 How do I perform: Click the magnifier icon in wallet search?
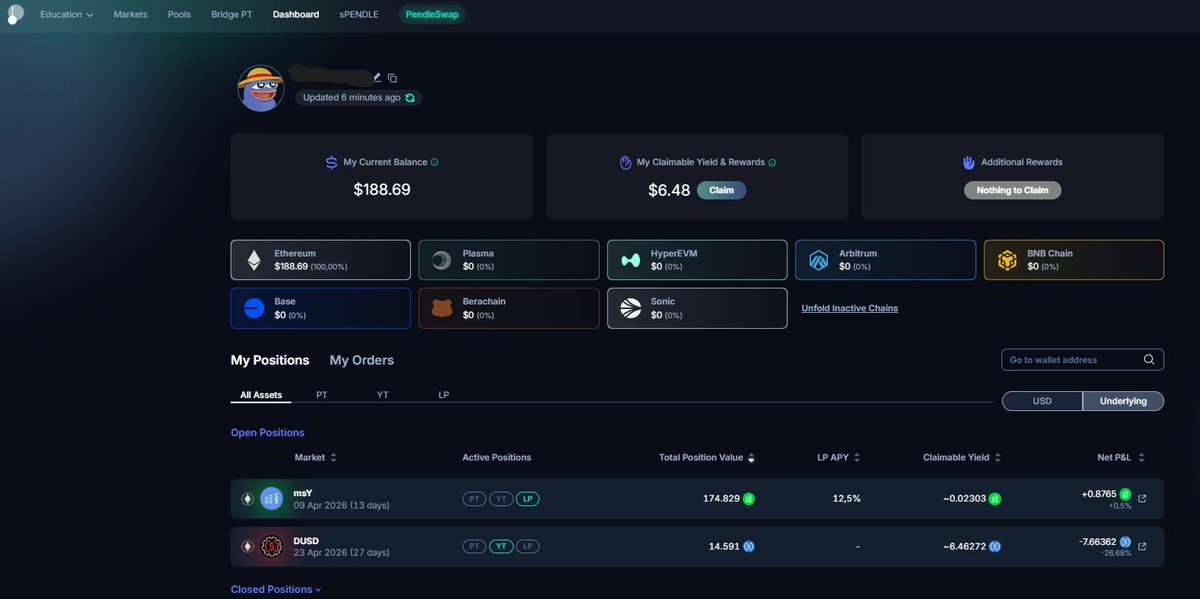[x=1149, y=359]
